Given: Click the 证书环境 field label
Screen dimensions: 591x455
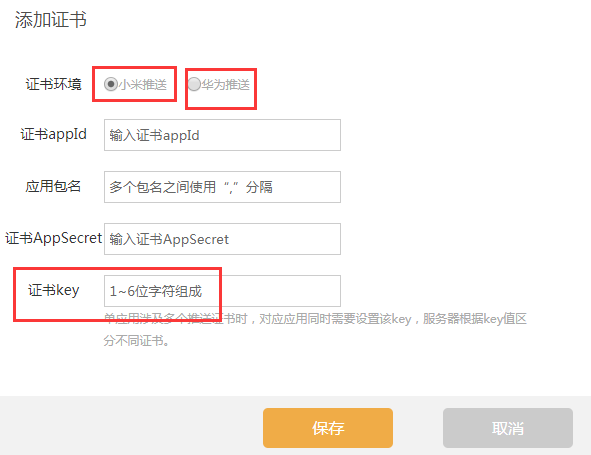Looking at the screenshot, I should [x=54, y=84].
